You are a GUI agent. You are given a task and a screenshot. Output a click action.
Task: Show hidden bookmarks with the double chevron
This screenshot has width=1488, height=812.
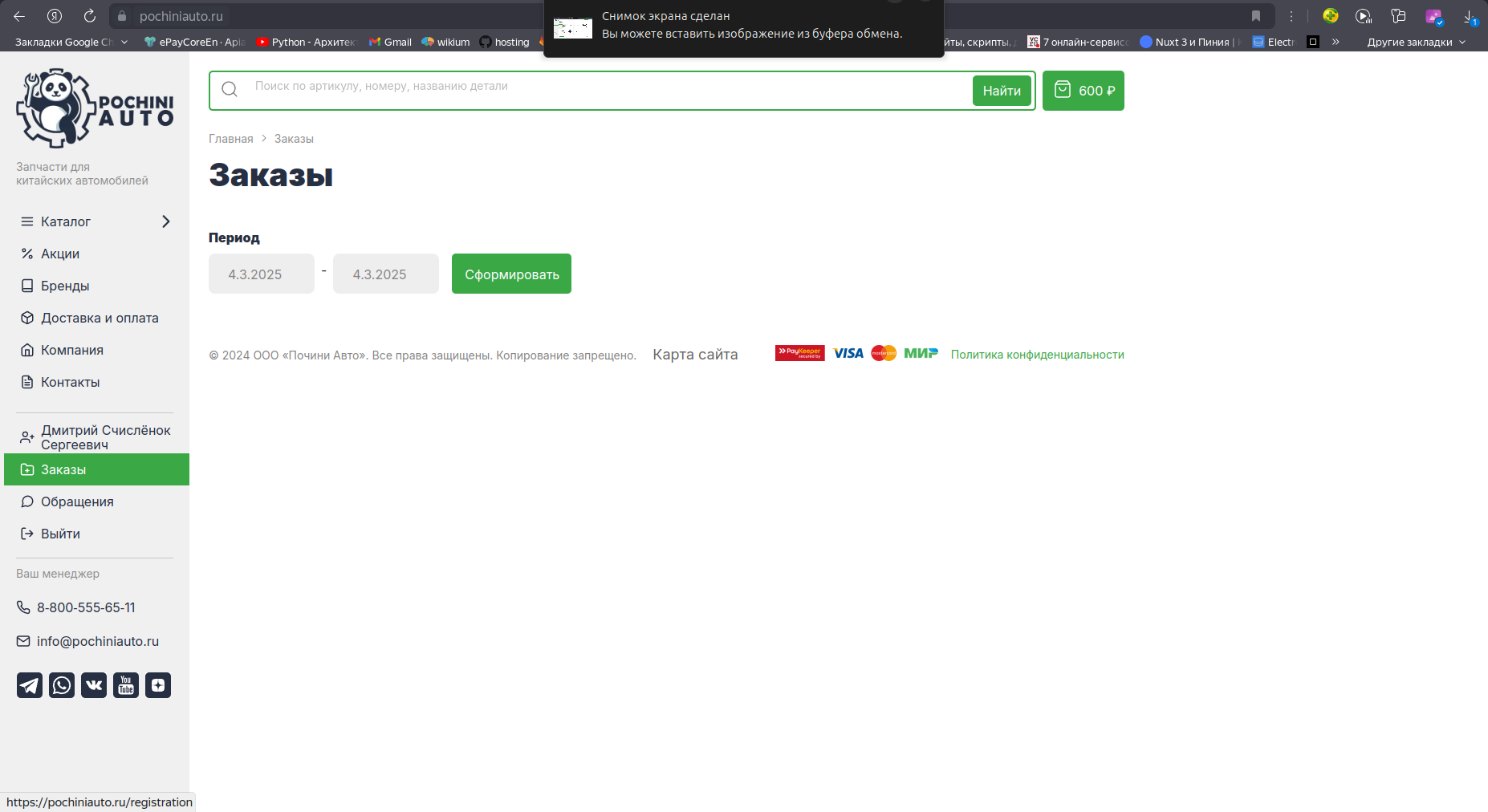[x=1336, y=42]
